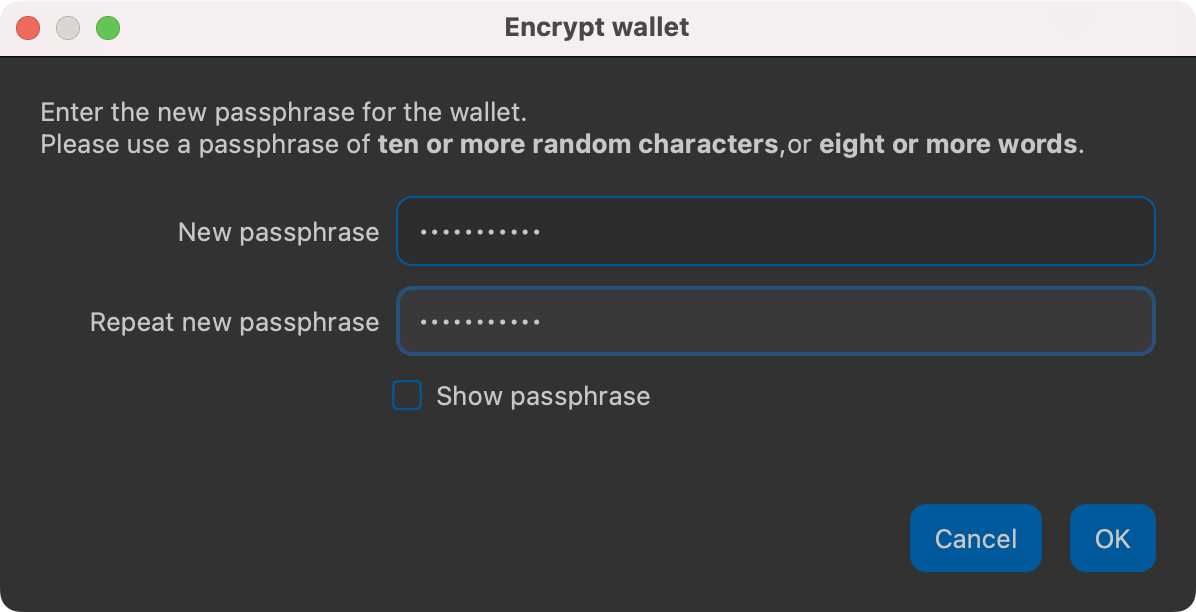Click the bold "ten or more random characters" text
Viewport: 1196px width, 612px height.
point(578,144)
